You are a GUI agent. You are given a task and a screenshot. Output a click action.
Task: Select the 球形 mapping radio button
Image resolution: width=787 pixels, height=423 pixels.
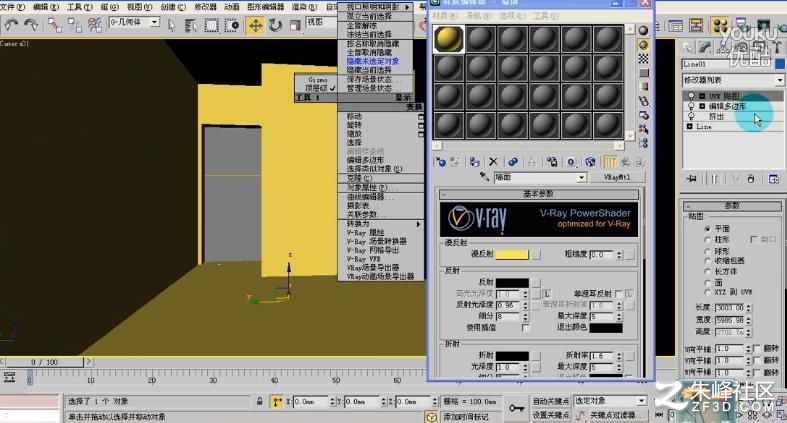(x=707, y=250)
